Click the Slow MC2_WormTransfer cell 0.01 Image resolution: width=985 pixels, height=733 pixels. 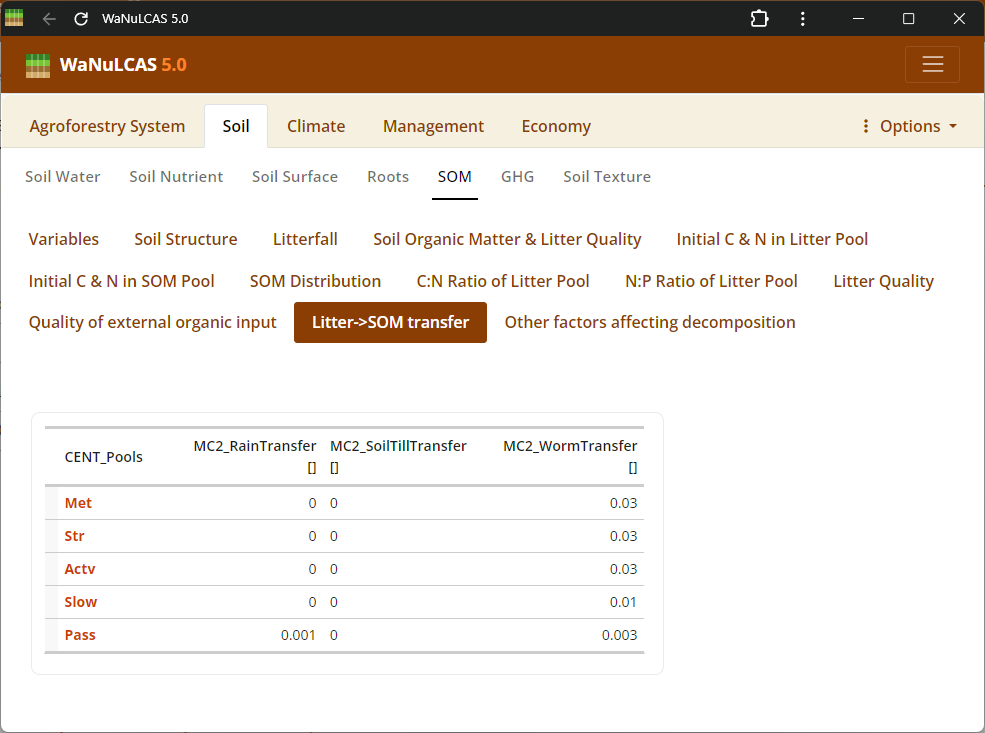coord(623,602)
